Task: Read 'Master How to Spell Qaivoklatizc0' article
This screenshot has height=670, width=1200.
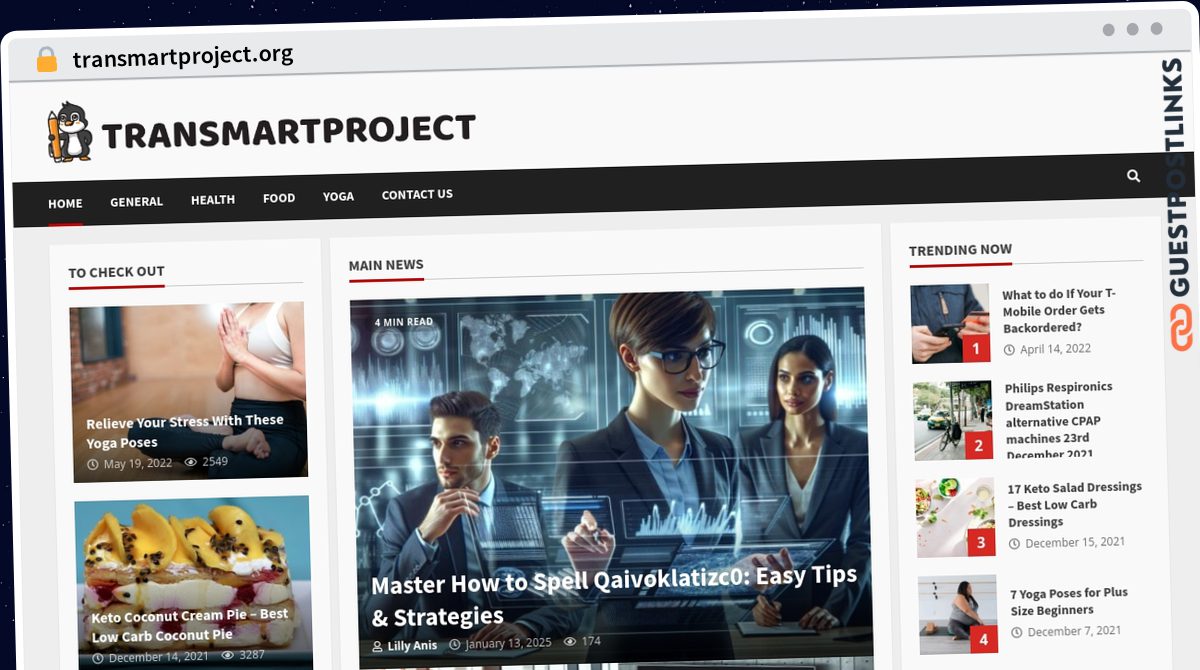Action: click(x=613, y=595)
